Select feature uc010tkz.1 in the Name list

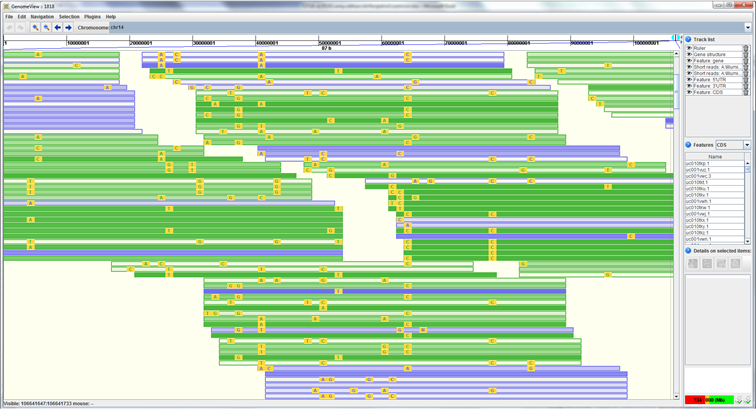(x=715, y=232)
